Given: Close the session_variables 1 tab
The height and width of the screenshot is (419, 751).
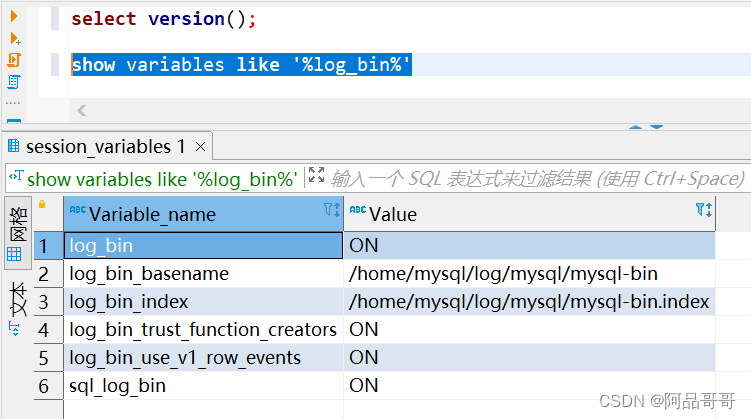Looking at the screenshot, I should click(x=201, y=147).
